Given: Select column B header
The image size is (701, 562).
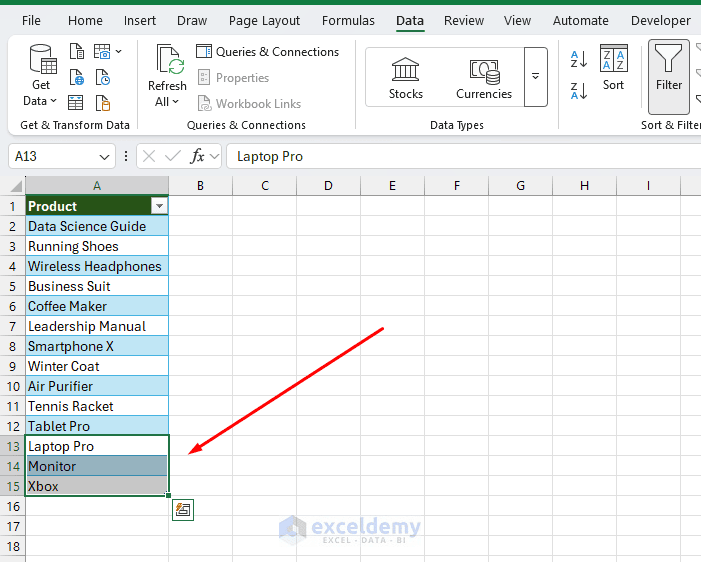Looking at the screenshot, I should 200,186.
